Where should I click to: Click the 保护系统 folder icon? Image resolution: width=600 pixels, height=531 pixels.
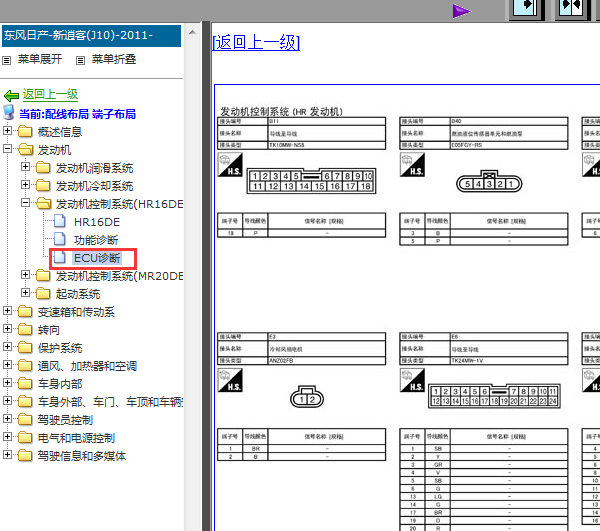(x=25, y=347)
